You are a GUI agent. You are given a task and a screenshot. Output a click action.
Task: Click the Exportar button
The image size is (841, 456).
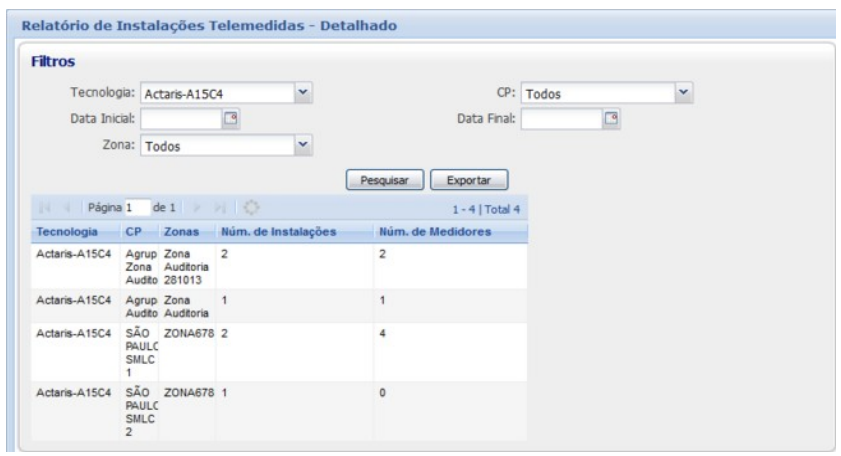point(469,181)
